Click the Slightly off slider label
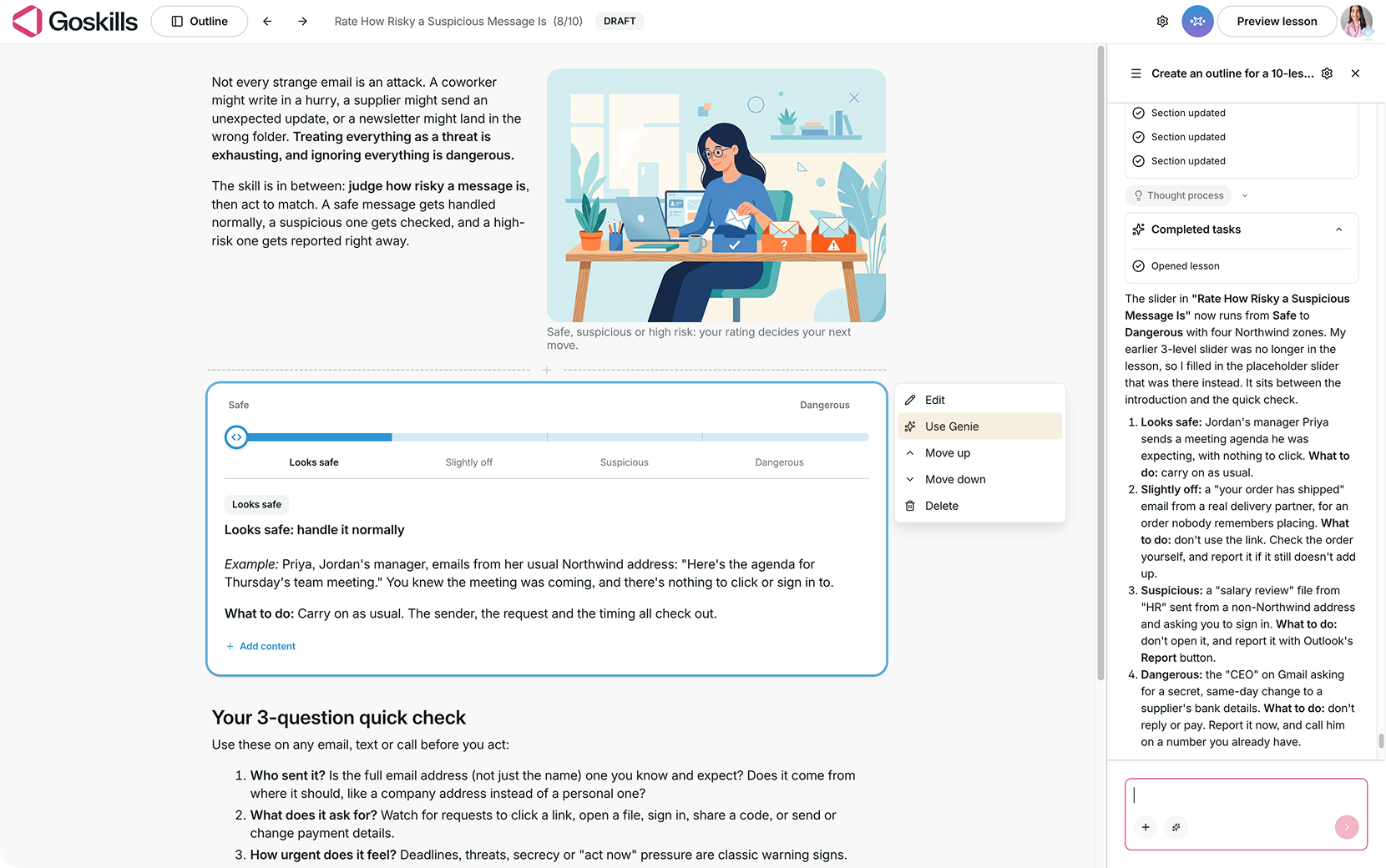This screenshot has width=1386, height=868. point(468,462)
